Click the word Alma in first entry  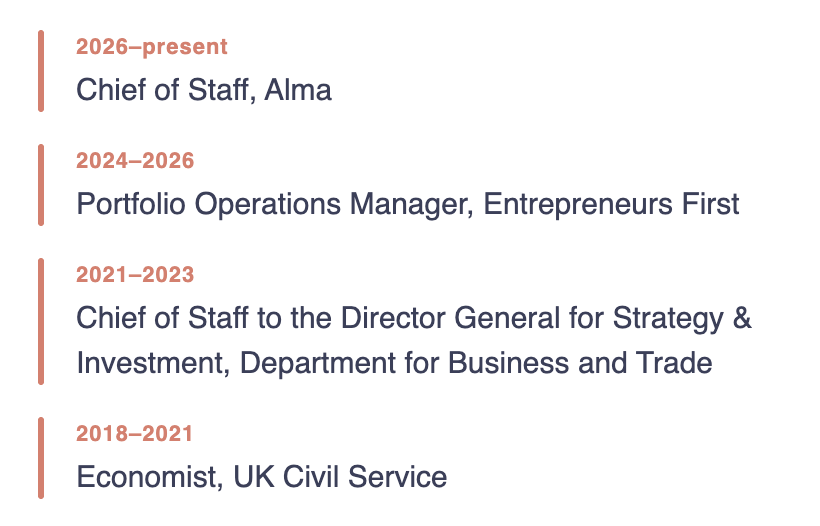click(298, 89)
